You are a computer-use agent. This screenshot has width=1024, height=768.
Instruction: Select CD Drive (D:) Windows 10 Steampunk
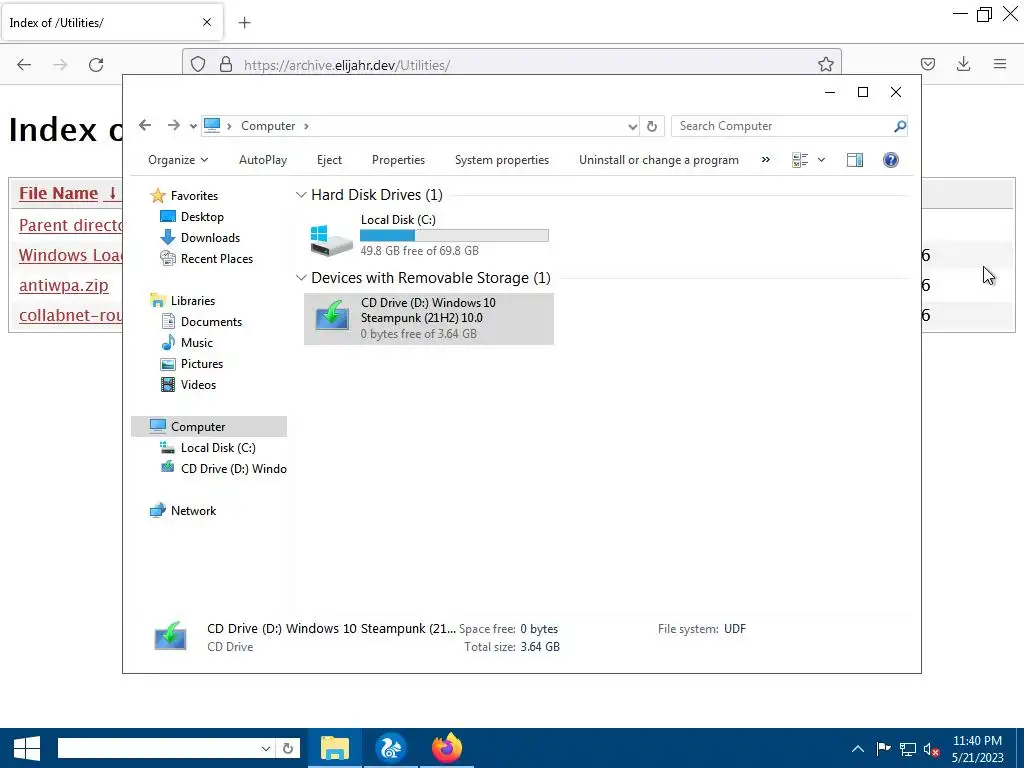428,319
